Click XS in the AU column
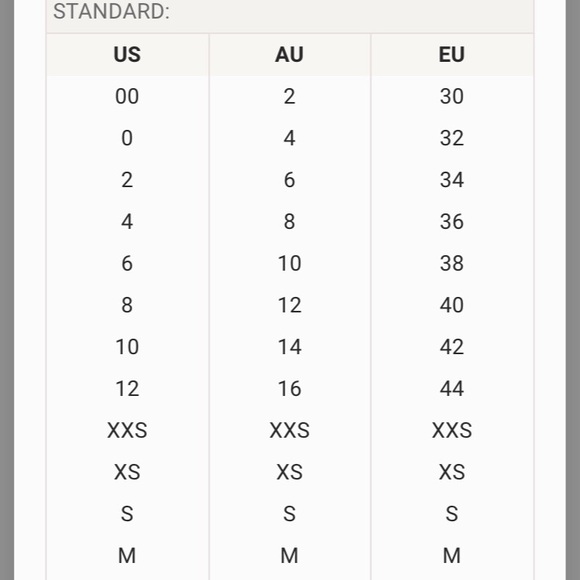 [x=289, y=472]
